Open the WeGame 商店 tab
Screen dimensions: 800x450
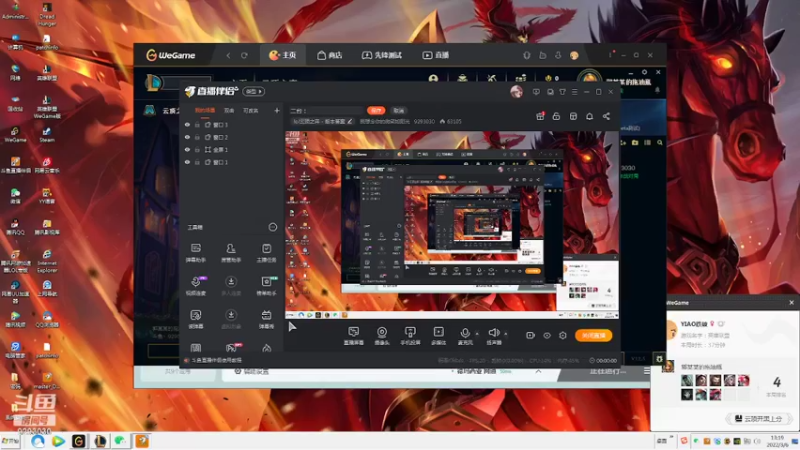click(x=329, y=55)
